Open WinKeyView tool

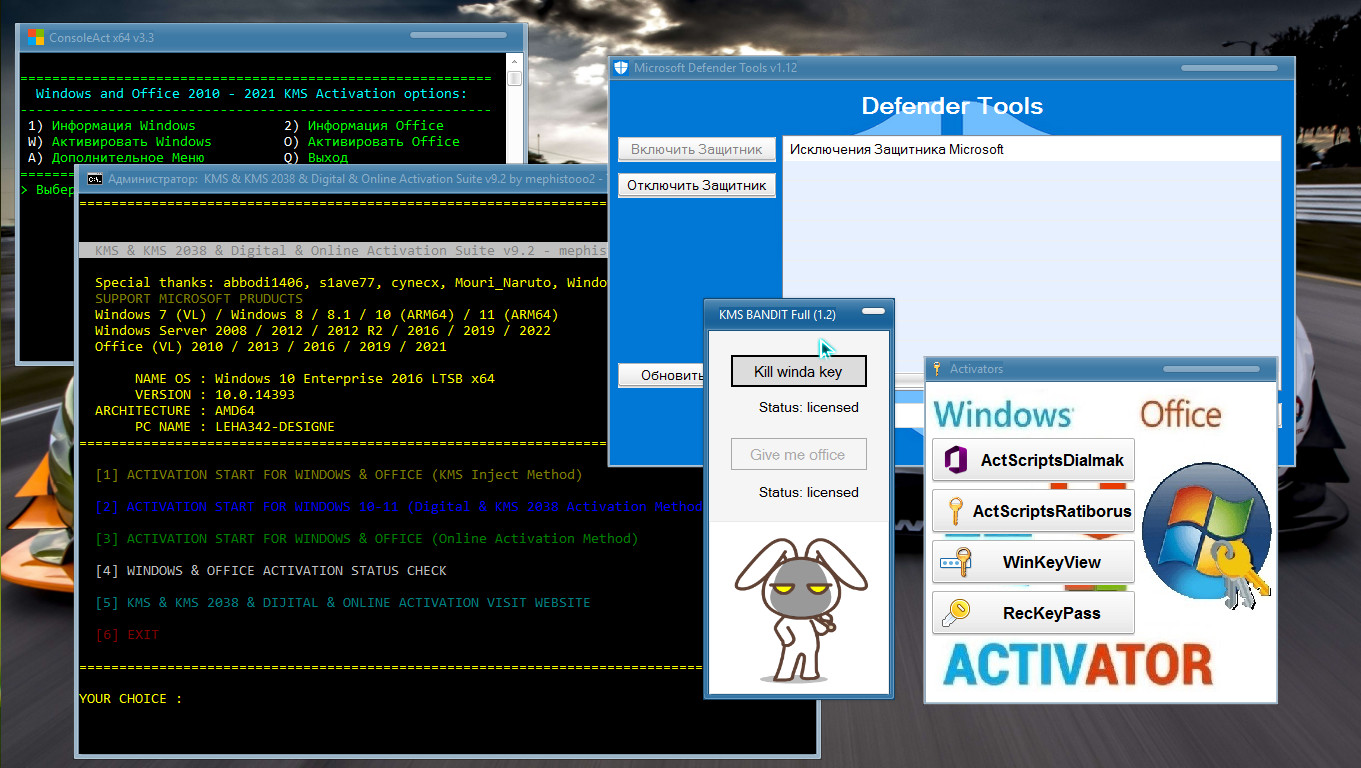[x=1033, y=562]
